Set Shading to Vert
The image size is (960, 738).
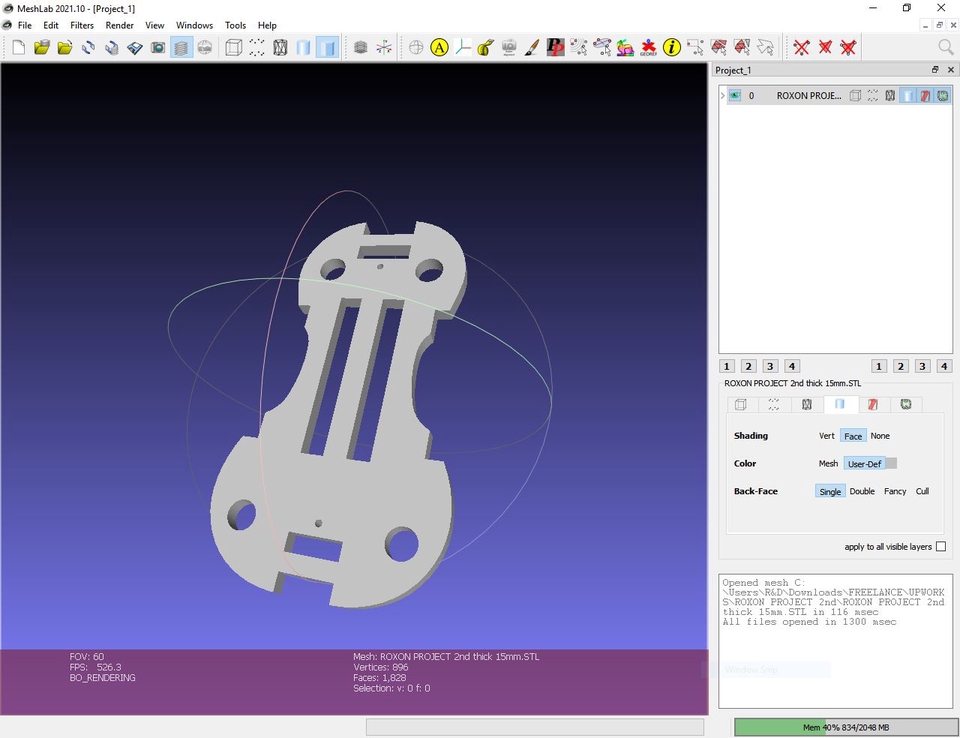coord(827,436)
